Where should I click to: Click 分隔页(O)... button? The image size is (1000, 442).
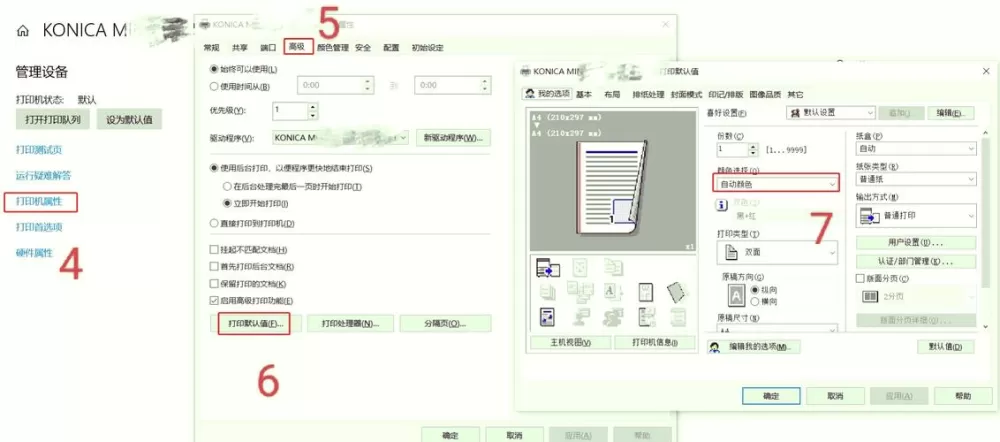[x=446, y=323]
